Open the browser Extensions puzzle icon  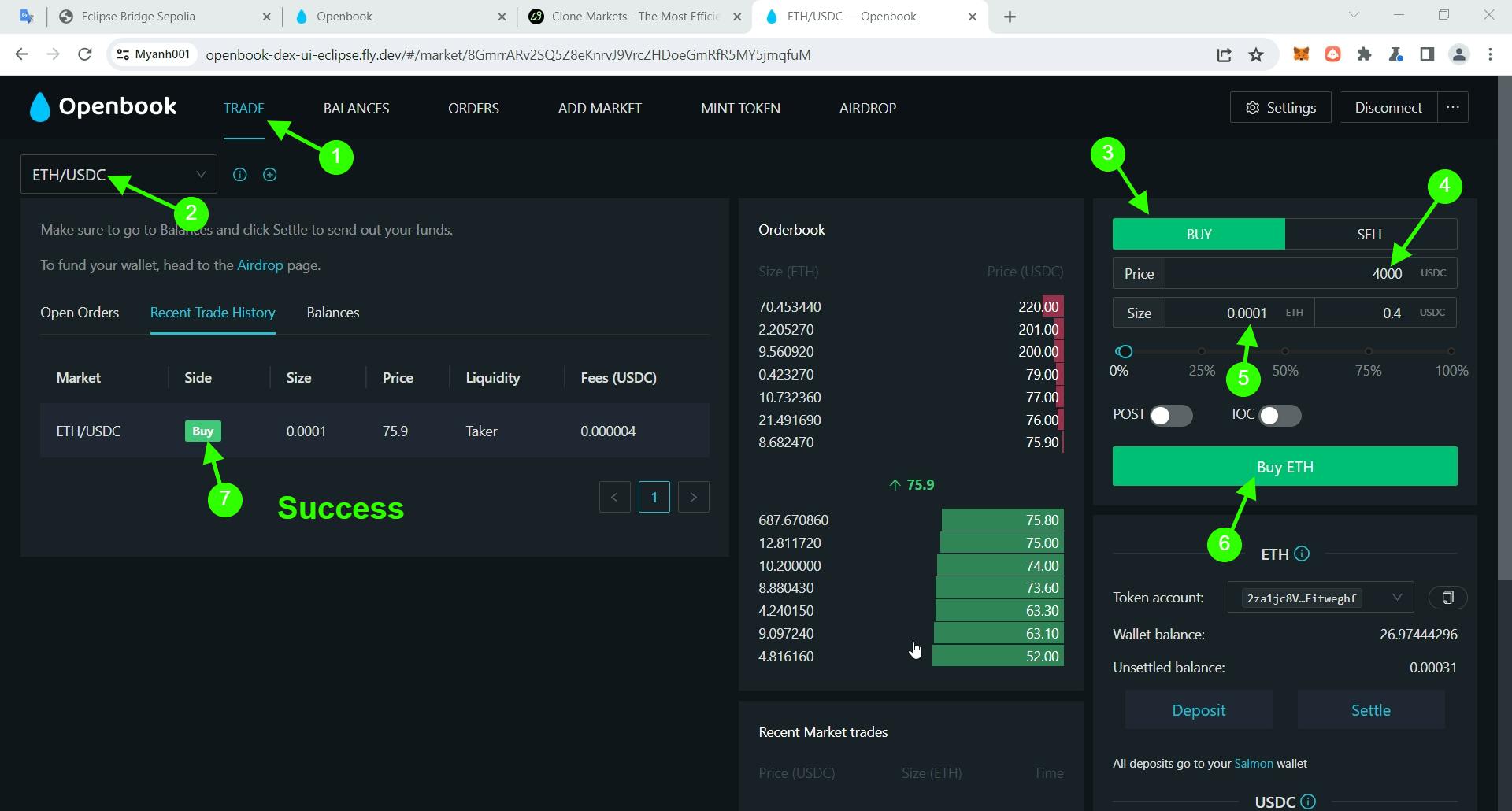[1364, 54]
